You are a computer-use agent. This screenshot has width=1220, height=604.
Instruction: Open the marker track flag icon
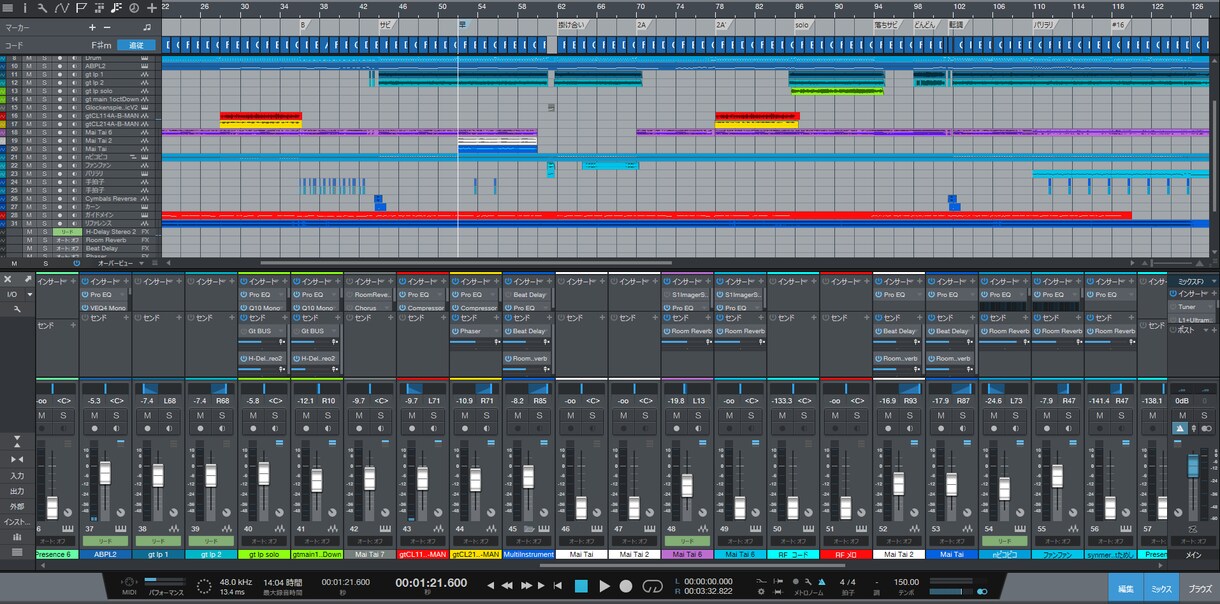pyautogui.click(x=82, y=8)
